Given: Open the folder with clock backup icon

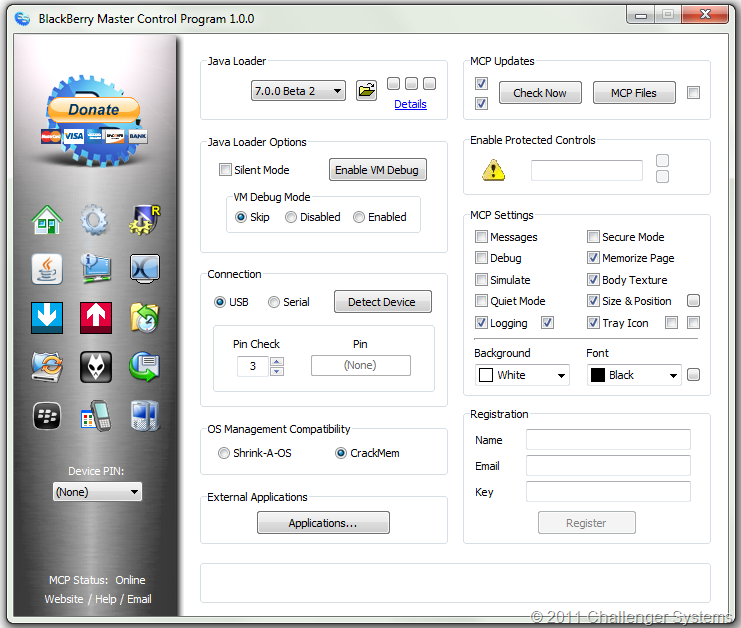Looking at the screenshot, I should [145, 318].
